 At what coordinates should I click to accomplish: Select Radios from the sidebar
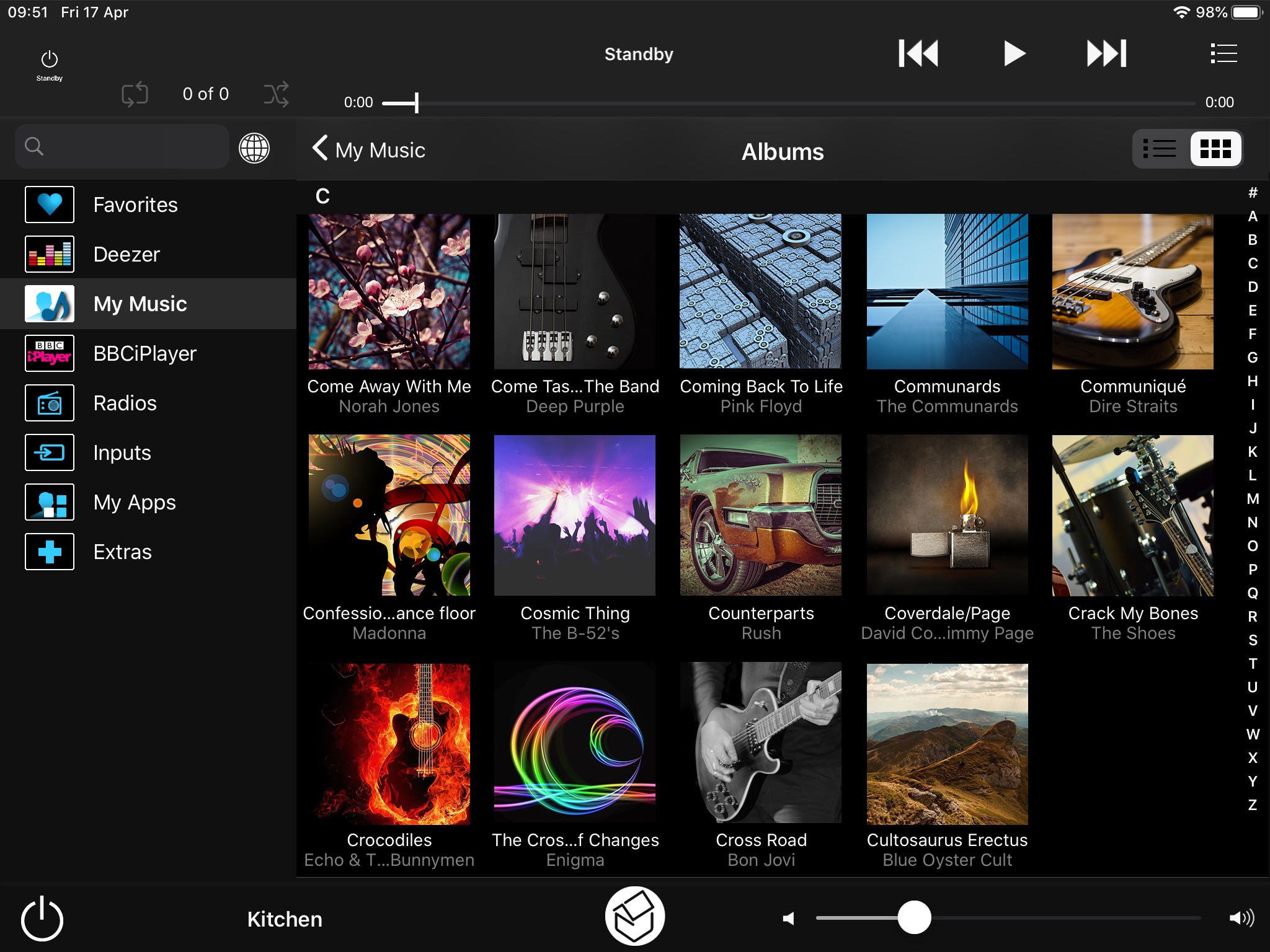click(125, 403)
